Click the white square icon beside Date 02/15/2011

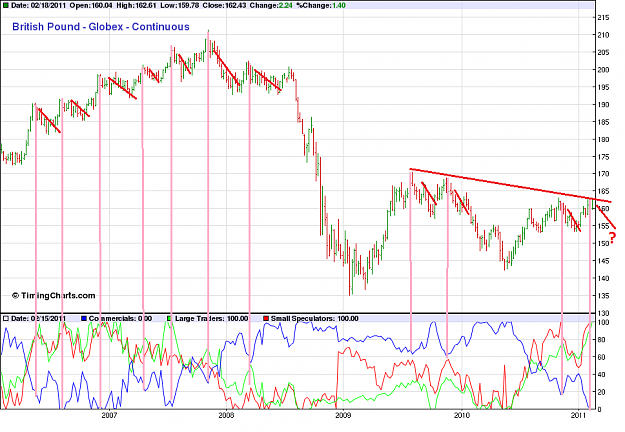click(x=6, y=318)
